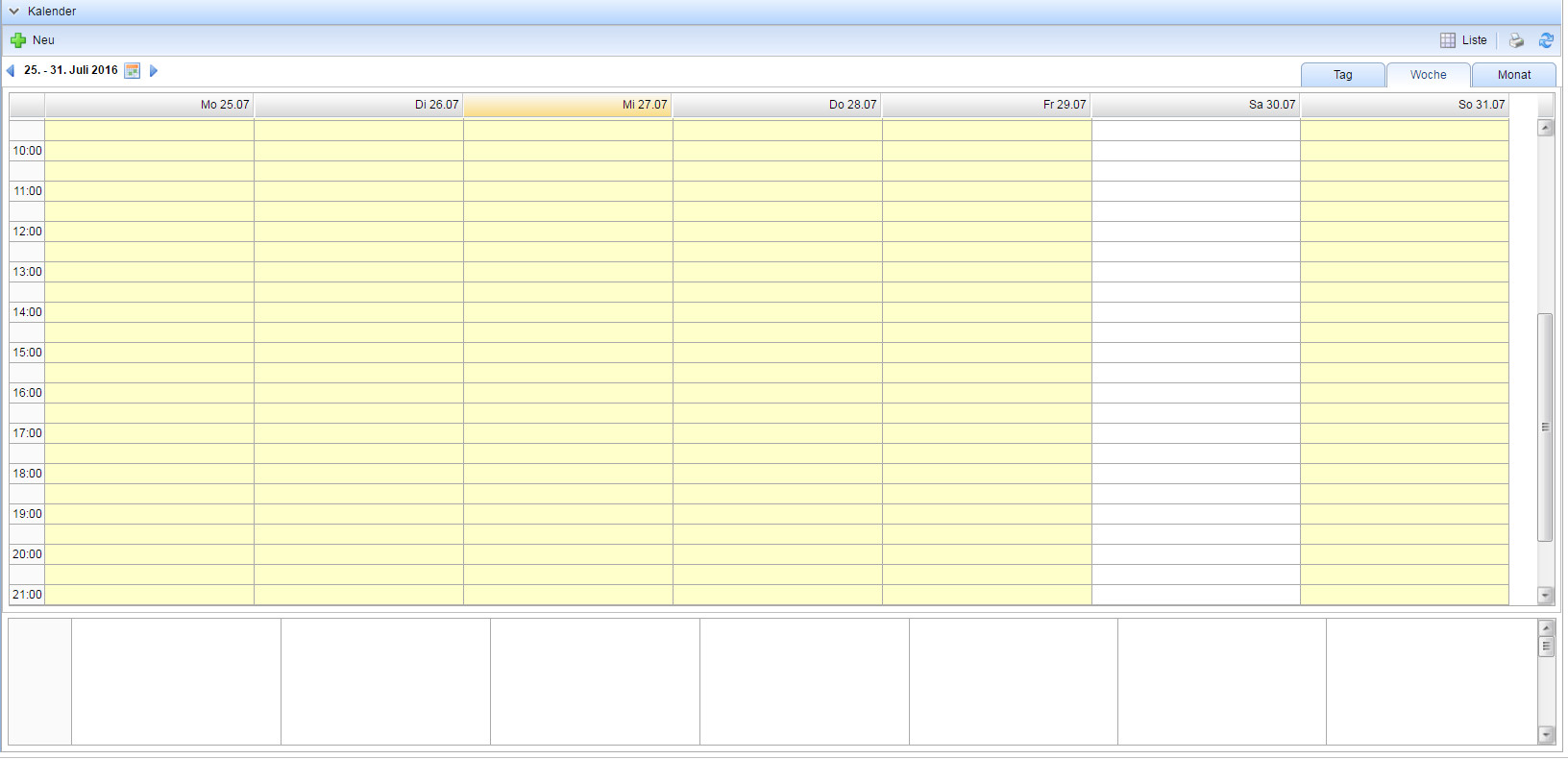Click the 10:00 time label
The width and height of the screenshot is (1568, 759).
pyautogui.click(x=27, y=151)
